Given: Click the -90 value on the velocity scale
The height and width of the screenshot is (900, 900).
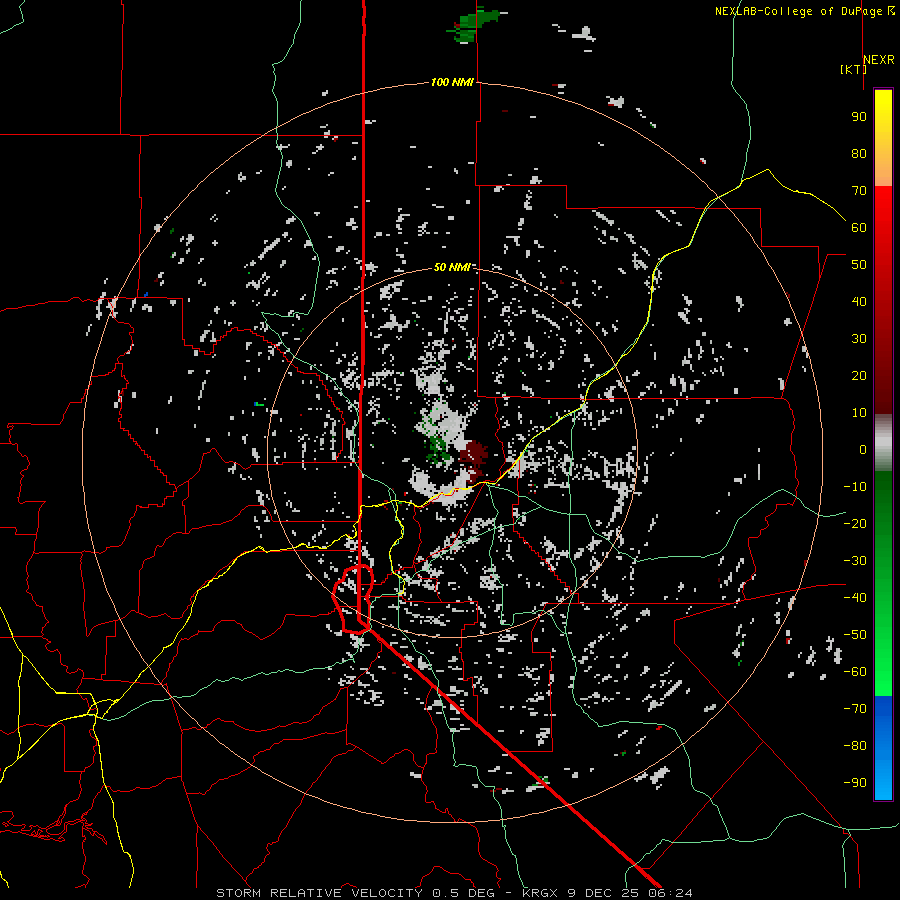Looking at the screenshot, I should (x=855, y=783).
